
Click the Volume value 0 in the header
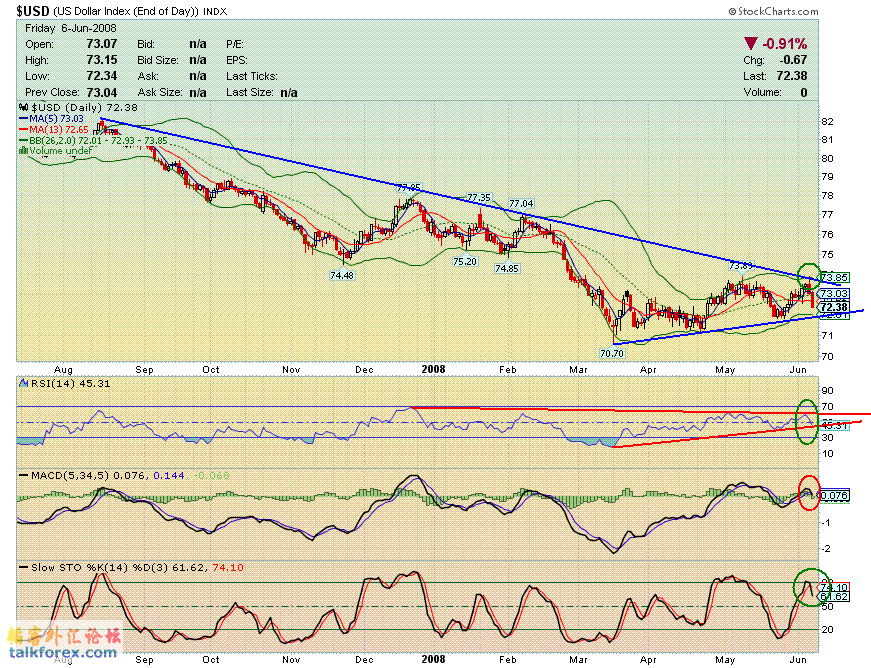pos(804,92)
